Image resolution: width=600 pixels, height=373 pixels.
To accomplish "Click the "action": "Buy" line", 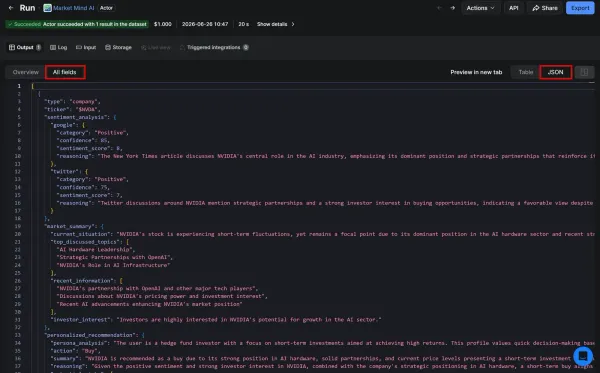I will [x=76, y=350].
